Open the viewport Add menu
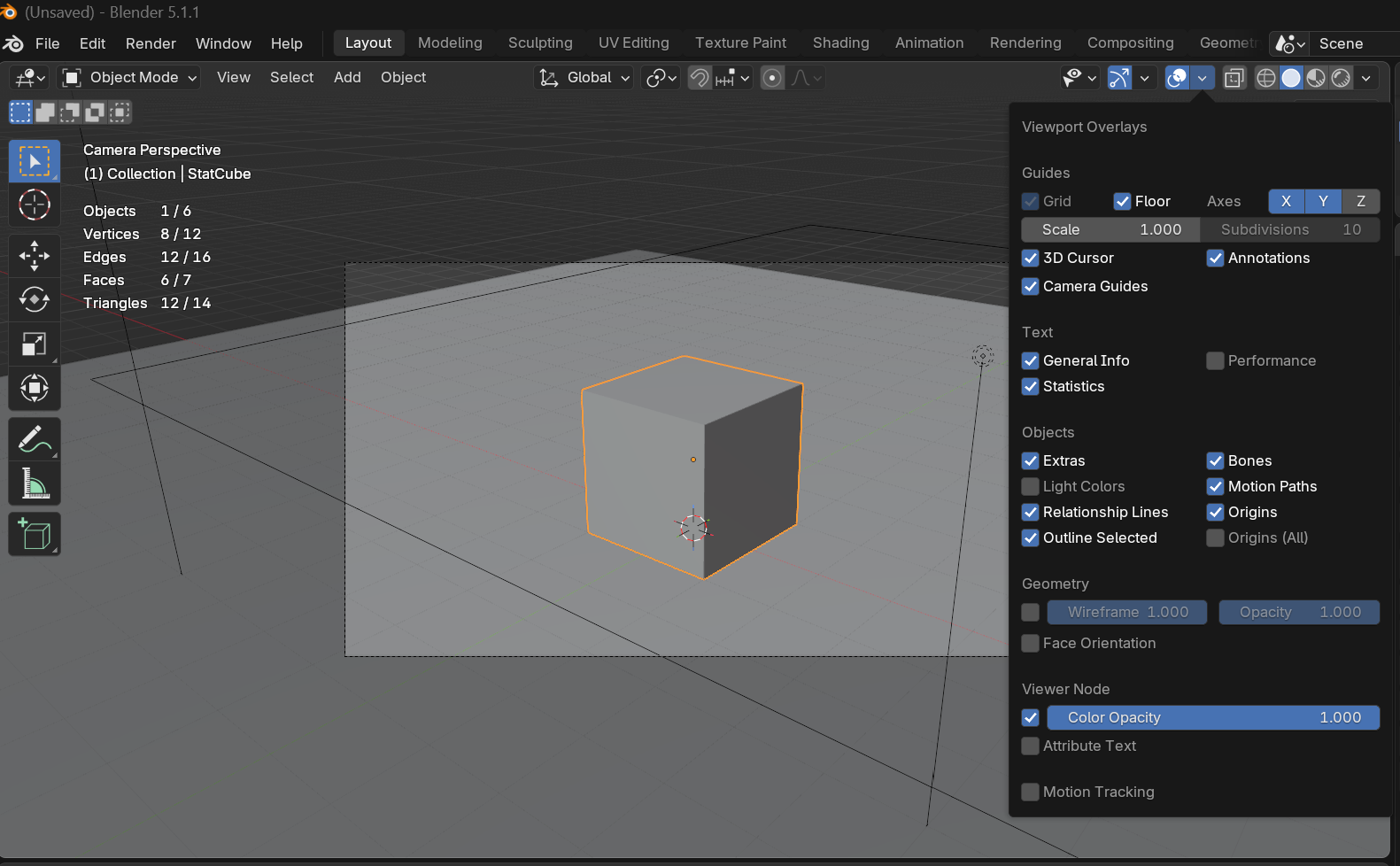This screenshot has width=1400, height=866. pyautogui.click(x=347, y=77)
